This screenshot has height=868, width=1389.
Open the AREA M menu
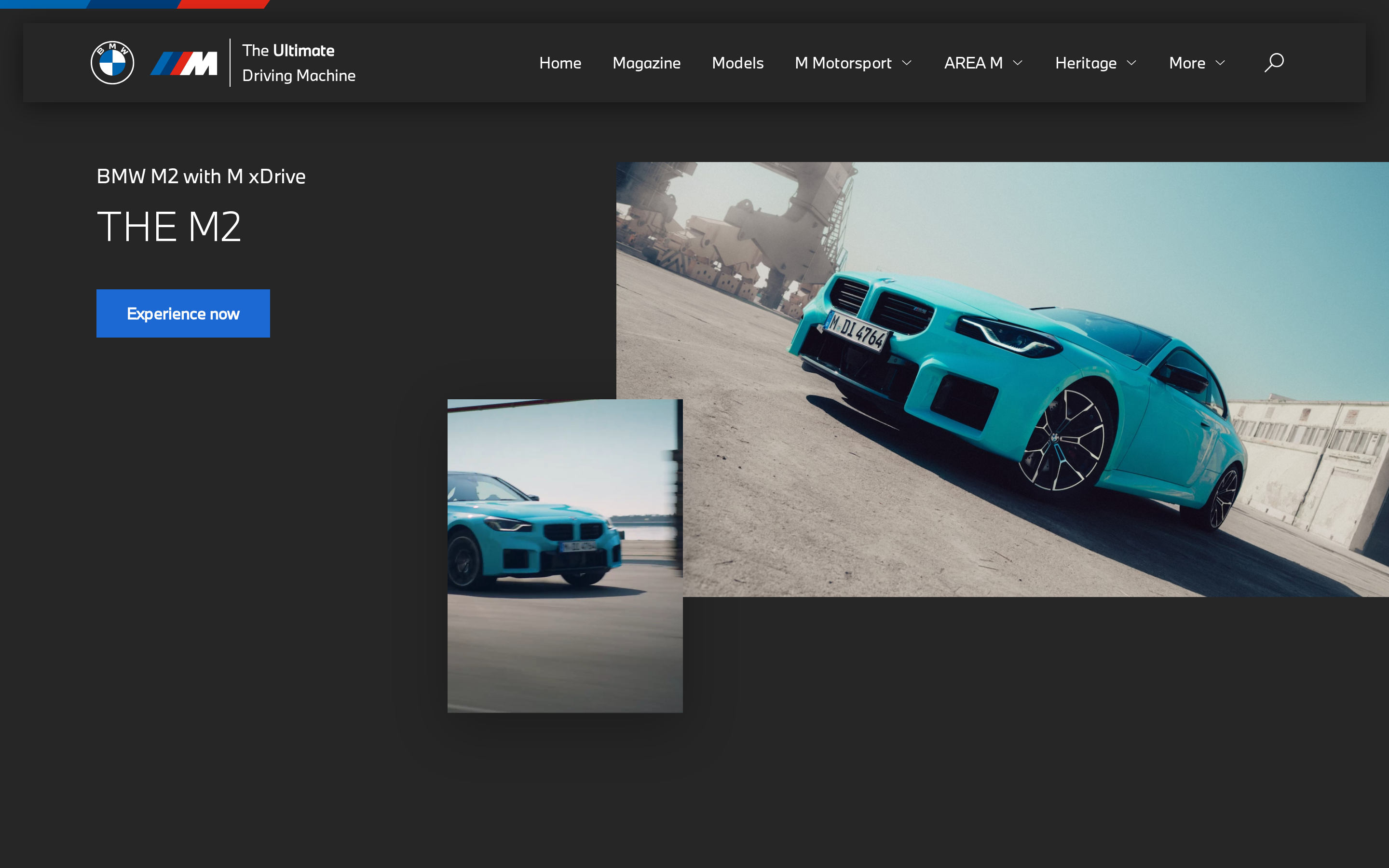[973, 63]
